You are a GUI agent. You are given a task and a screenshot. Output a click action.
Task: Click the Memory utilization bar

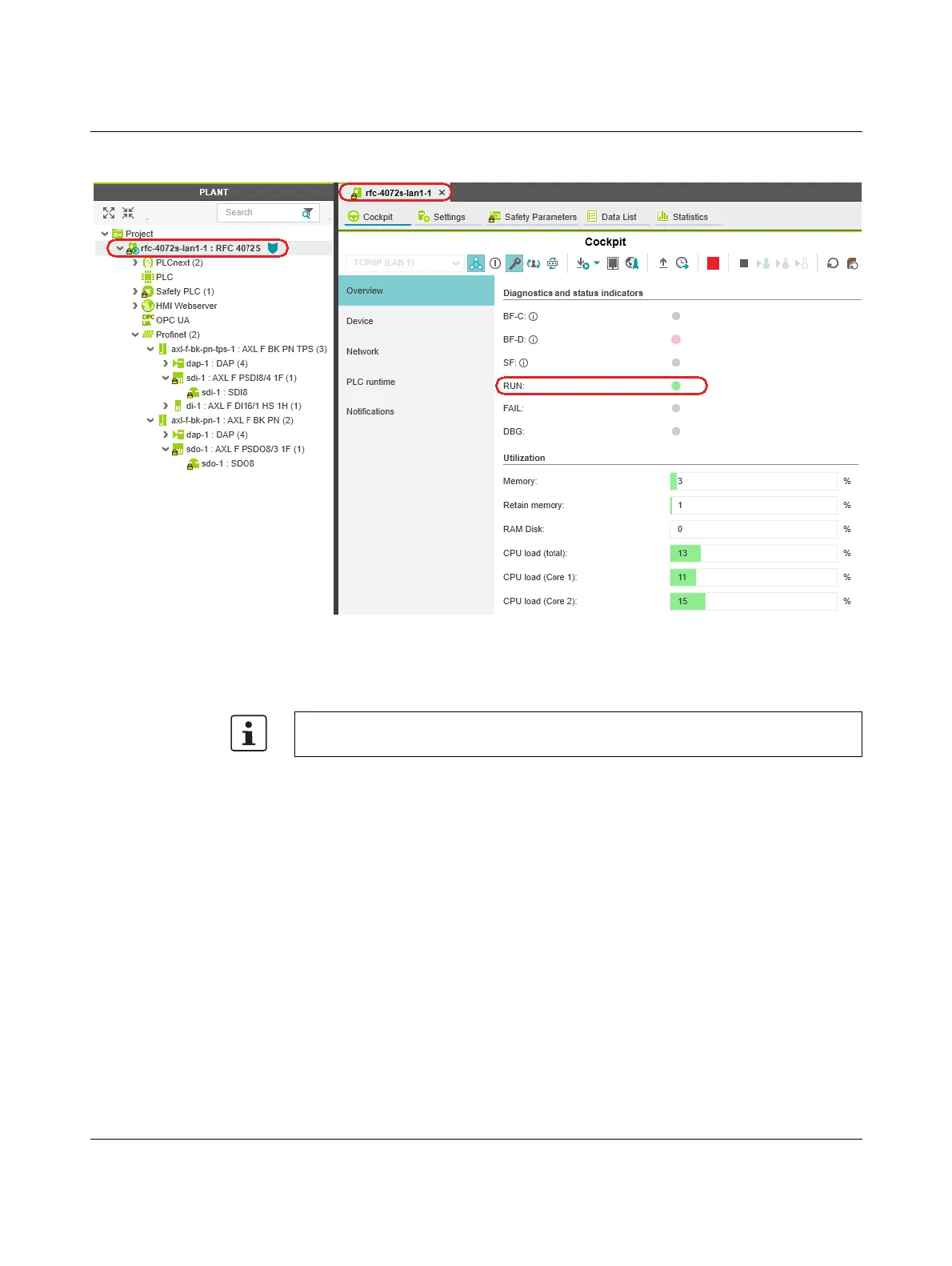tap(754, 481)
